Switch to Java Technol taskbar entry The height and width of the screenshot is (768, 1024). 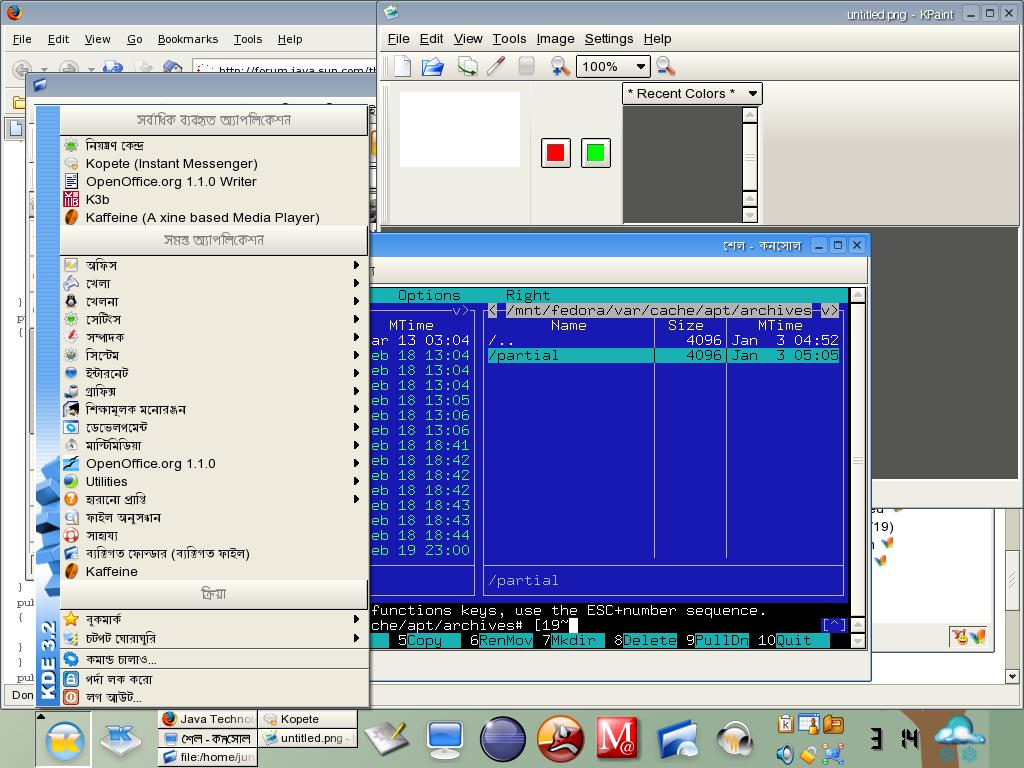[x=208, y=719]
